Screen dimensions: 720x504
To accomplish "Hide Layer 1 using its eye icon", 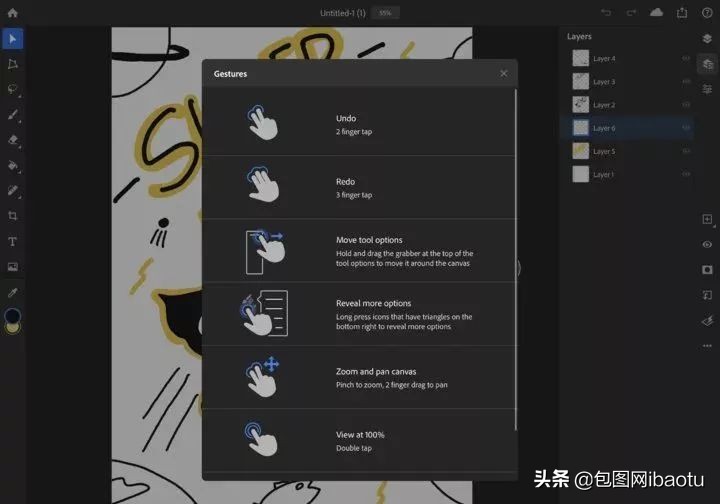I will [686, 174].
